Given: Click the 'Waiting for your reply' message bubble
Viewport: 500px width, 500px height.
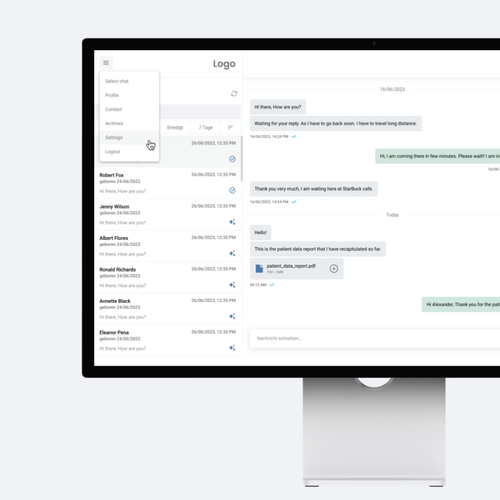Looking at the screenshot, I should pos(336,123).
